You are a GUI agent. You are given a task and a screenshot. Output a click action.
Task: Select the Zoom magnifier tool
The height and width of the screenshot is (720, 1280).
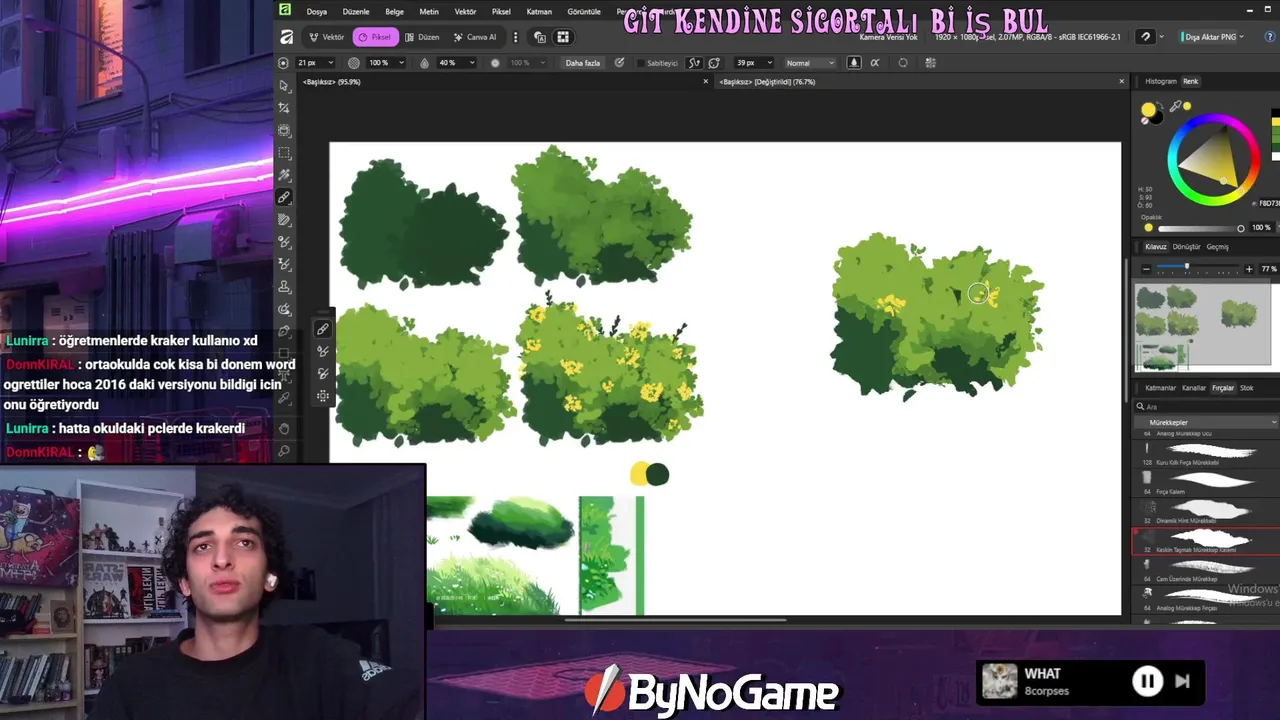tap(285, 452)
